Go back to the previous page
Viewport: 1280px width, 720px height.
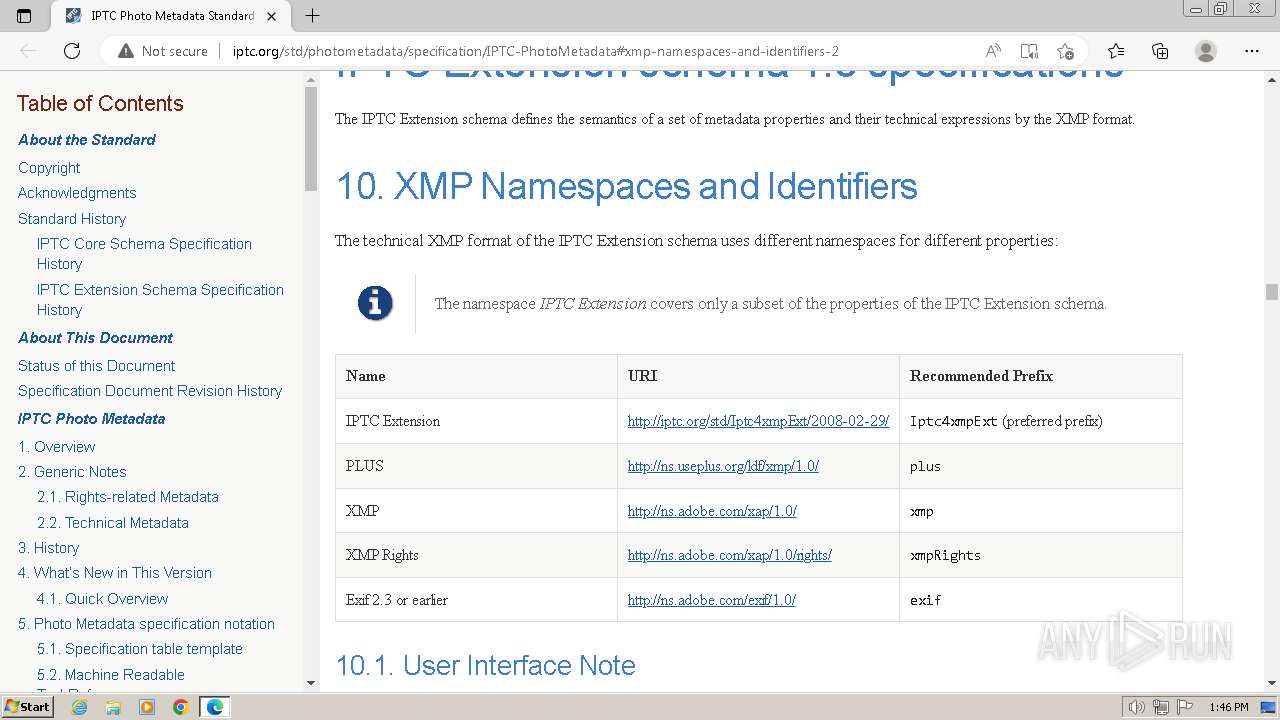28,51
